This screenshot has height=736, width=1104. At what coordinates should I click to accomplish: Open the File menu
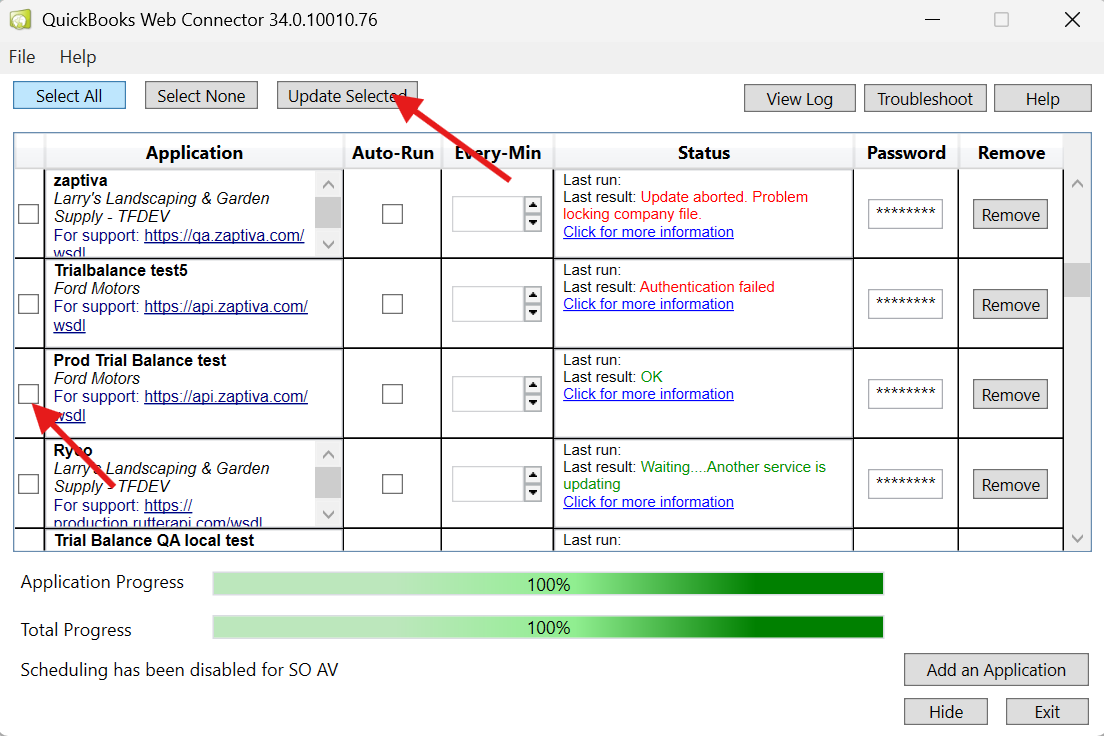pyautogui.click(x=22, y=57)
